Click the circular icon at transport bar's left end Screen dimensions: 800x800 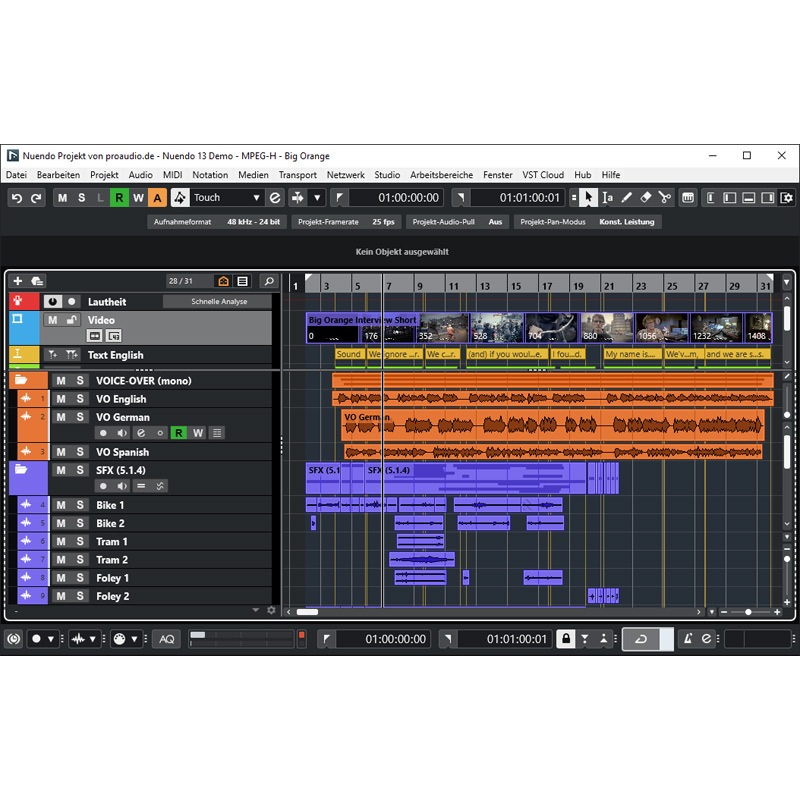pos(14,639)
